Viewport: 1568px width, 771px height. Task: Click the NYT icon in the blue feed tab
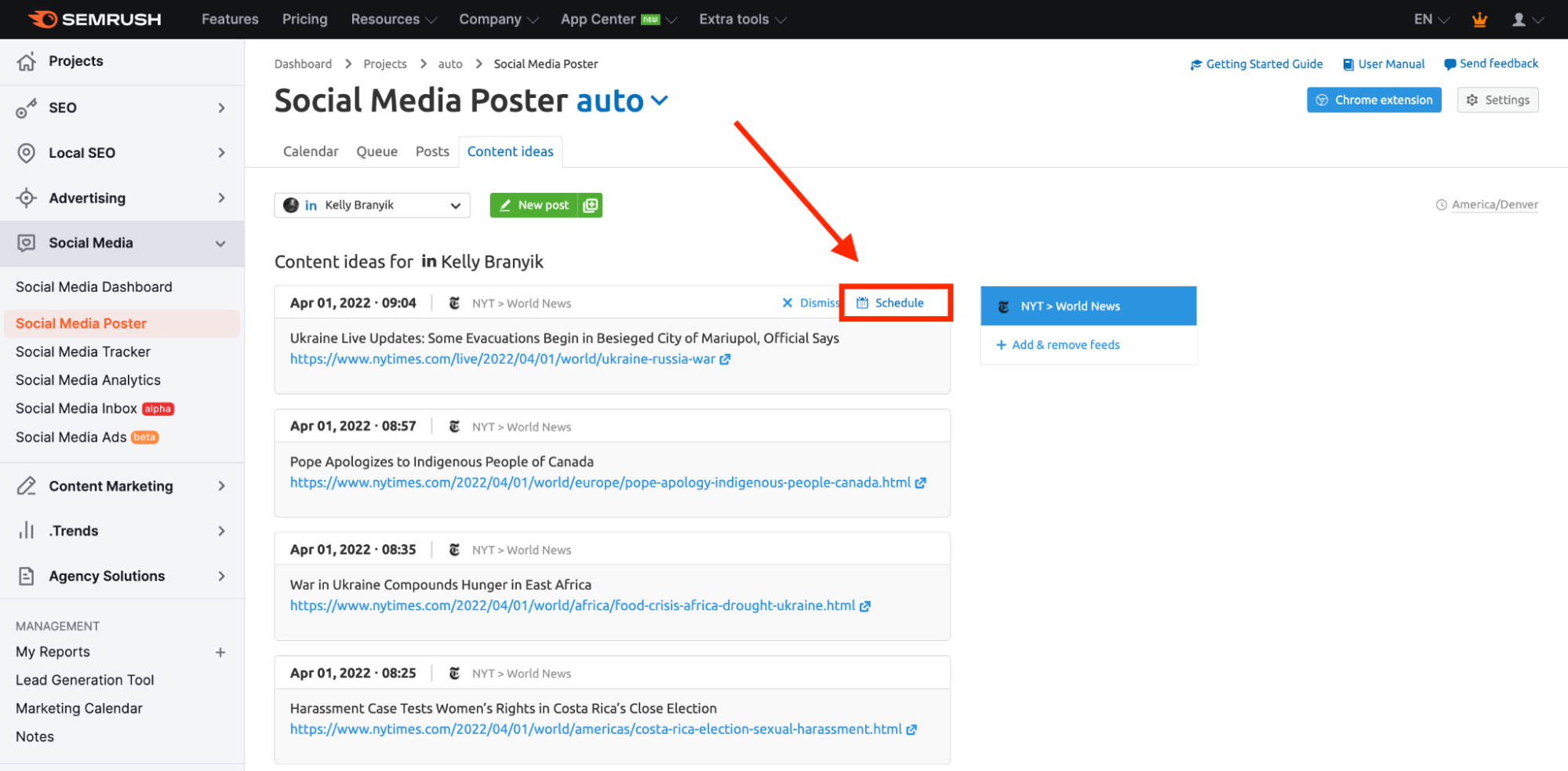[x=1003, y=307]
